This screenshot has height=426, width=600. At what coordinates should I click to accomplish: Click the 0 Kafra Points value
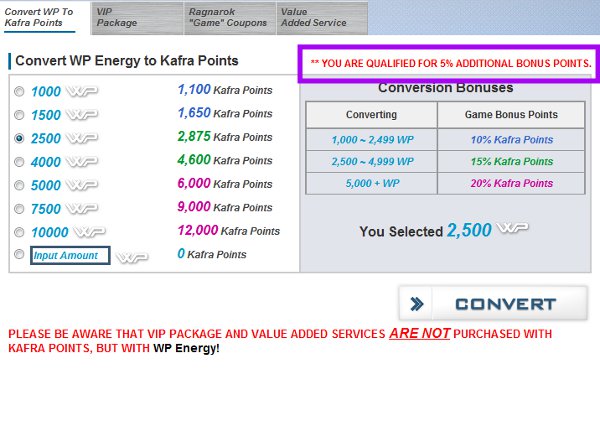212,254
